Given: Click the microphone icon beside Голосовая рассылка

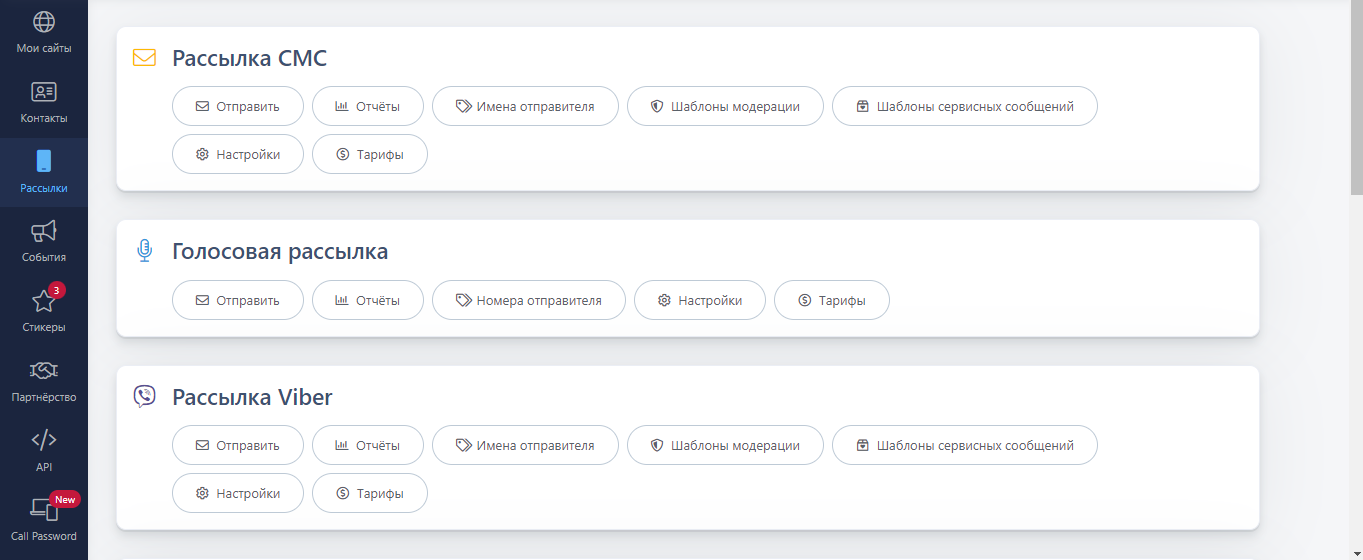Looking at the screenshot, I should pos(145,251).
